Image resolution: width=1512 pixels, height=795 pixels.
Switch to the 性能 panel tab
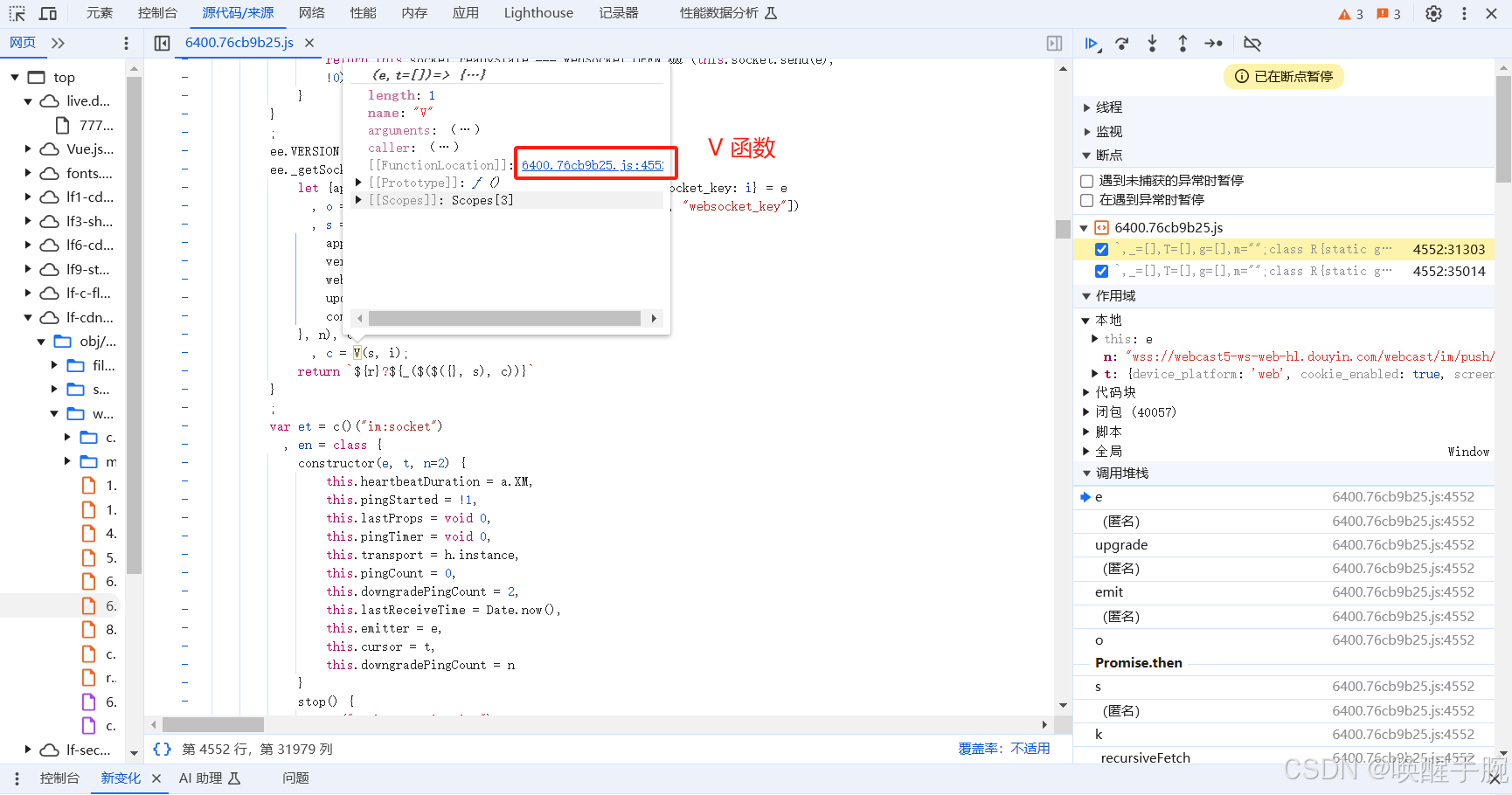click(x=363, y=13)
